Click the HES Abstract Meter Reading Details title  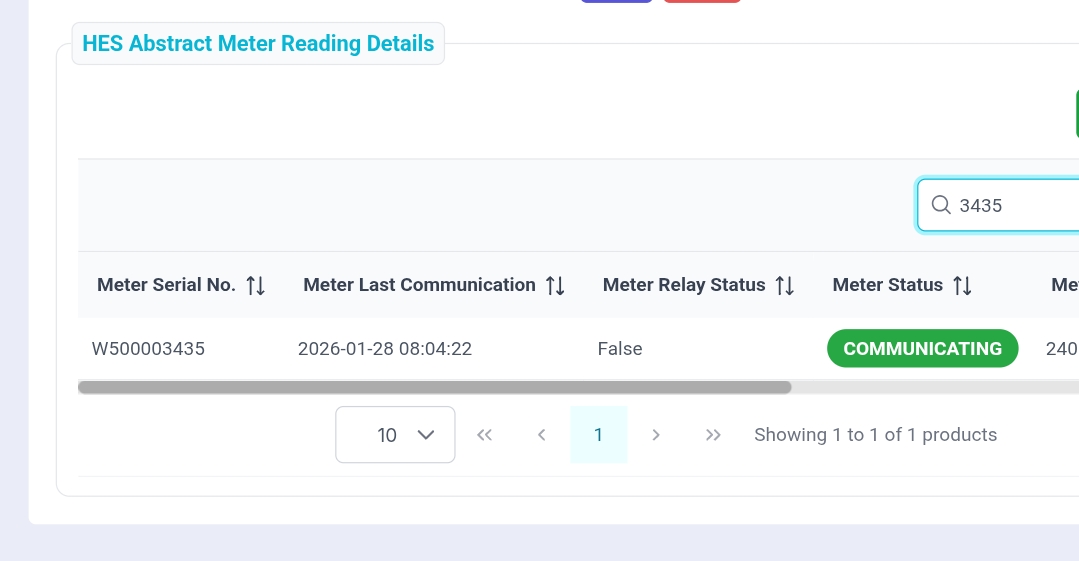click(x=258, y=44)
